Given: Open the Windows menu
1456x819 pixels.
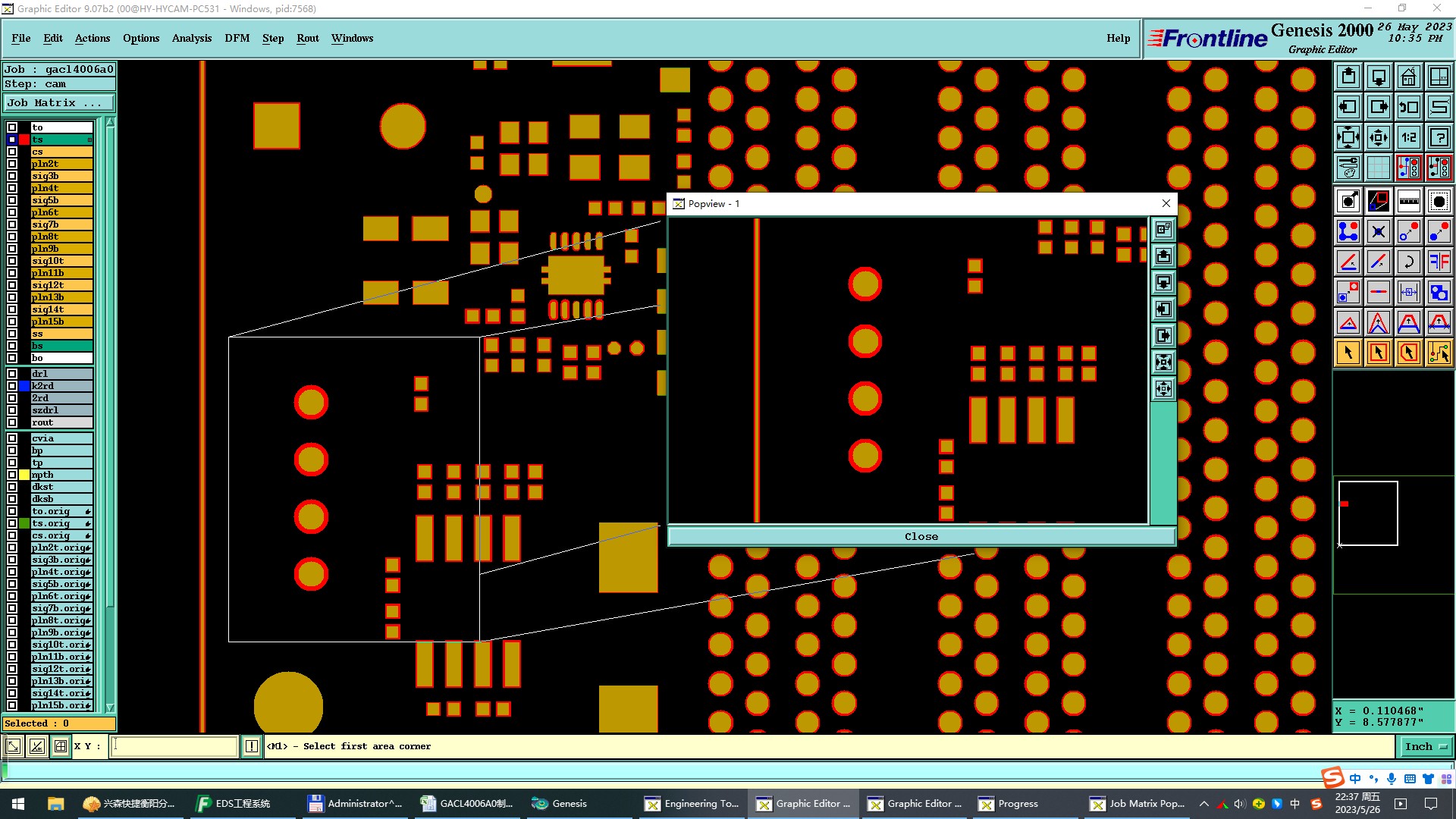Looking at the screenshot, I should (352, 38).
